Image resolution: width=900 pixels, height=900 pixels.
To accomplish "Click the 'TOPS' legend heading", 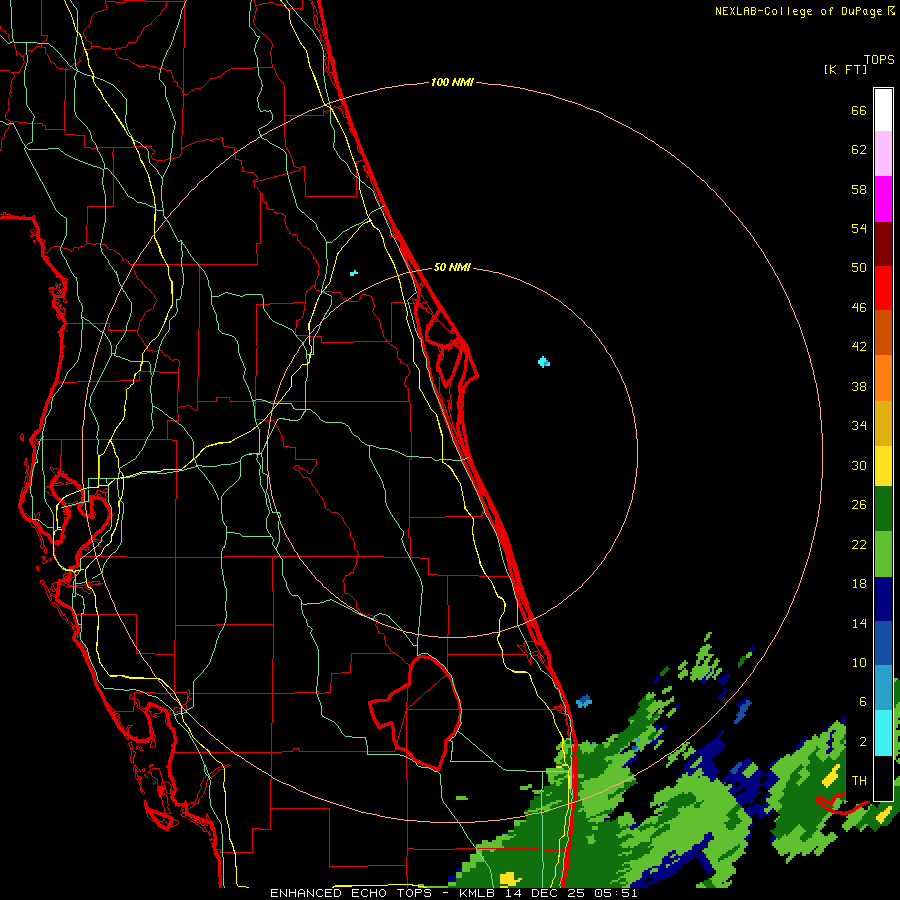I will (879, 60).
